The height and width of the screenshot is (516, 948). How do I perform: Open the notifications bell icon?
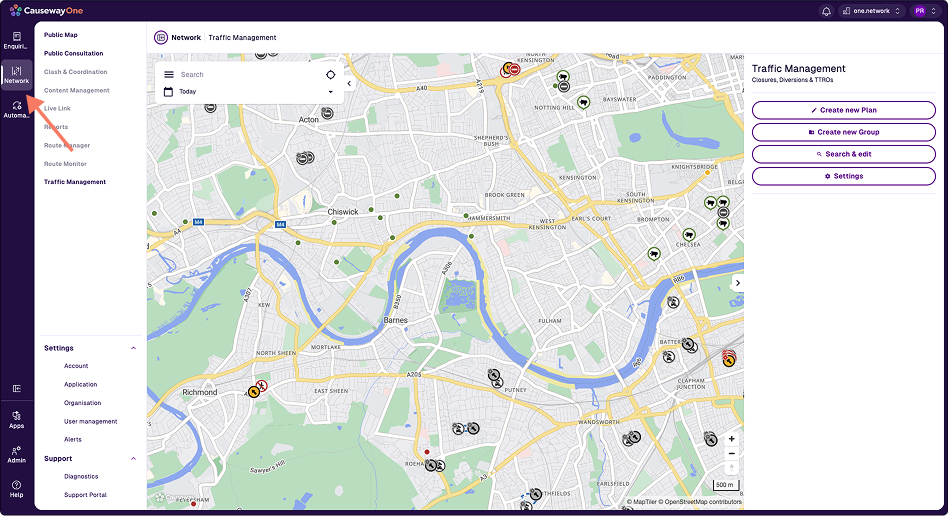coord(826,11)
